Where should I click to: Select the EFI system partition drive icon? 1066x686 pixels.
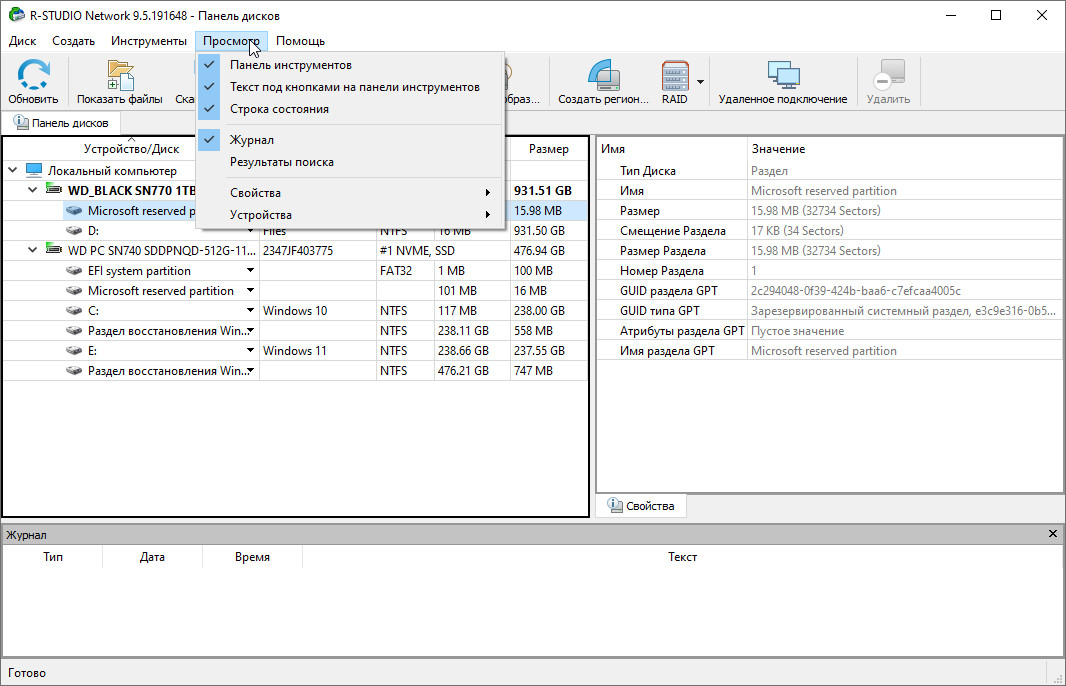click(74, 271)
